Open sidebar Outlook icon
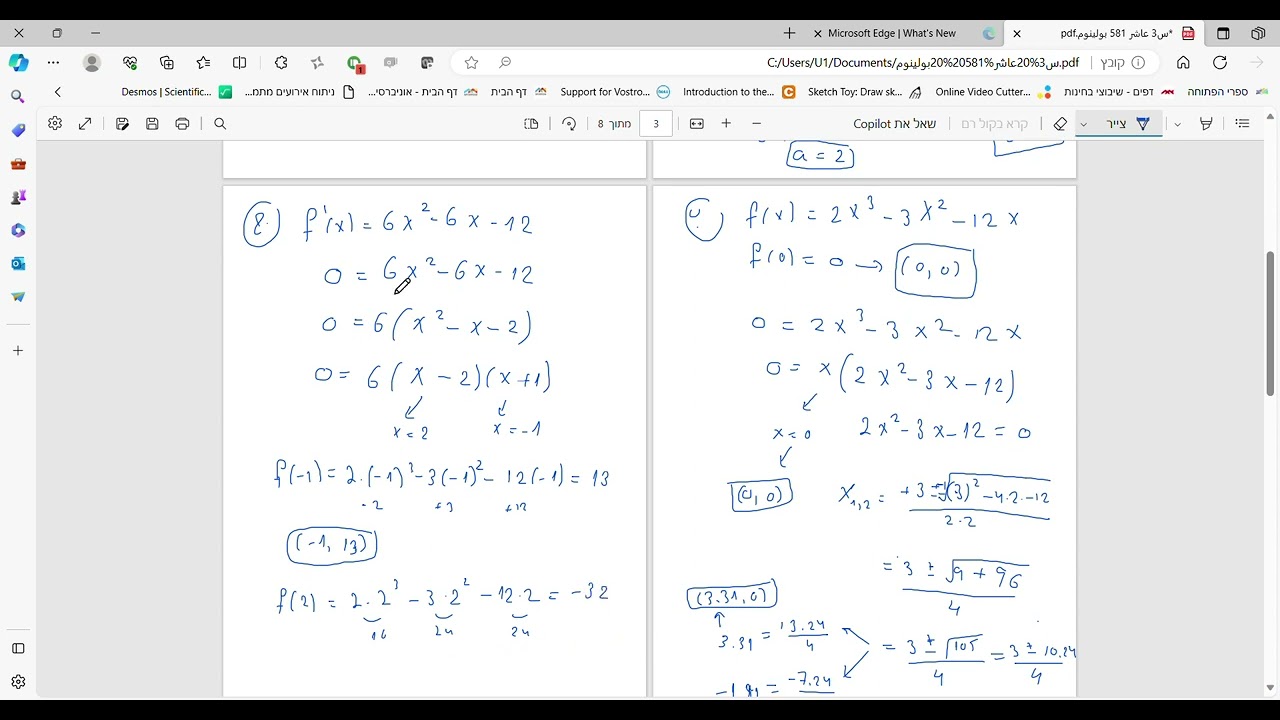This screenshot has height=720, width=1280. pos(18,264)
